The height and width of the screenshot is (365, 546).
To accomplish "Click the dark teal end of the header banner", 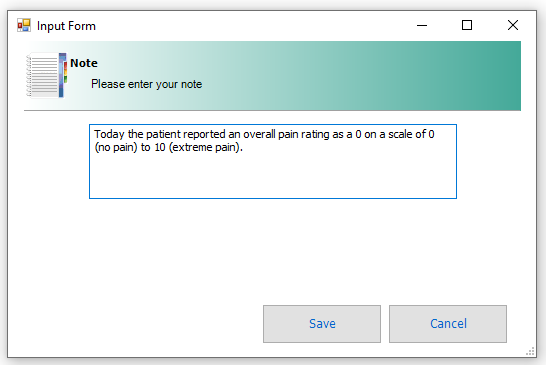I will pyautogui.click(x=505, y=76).
